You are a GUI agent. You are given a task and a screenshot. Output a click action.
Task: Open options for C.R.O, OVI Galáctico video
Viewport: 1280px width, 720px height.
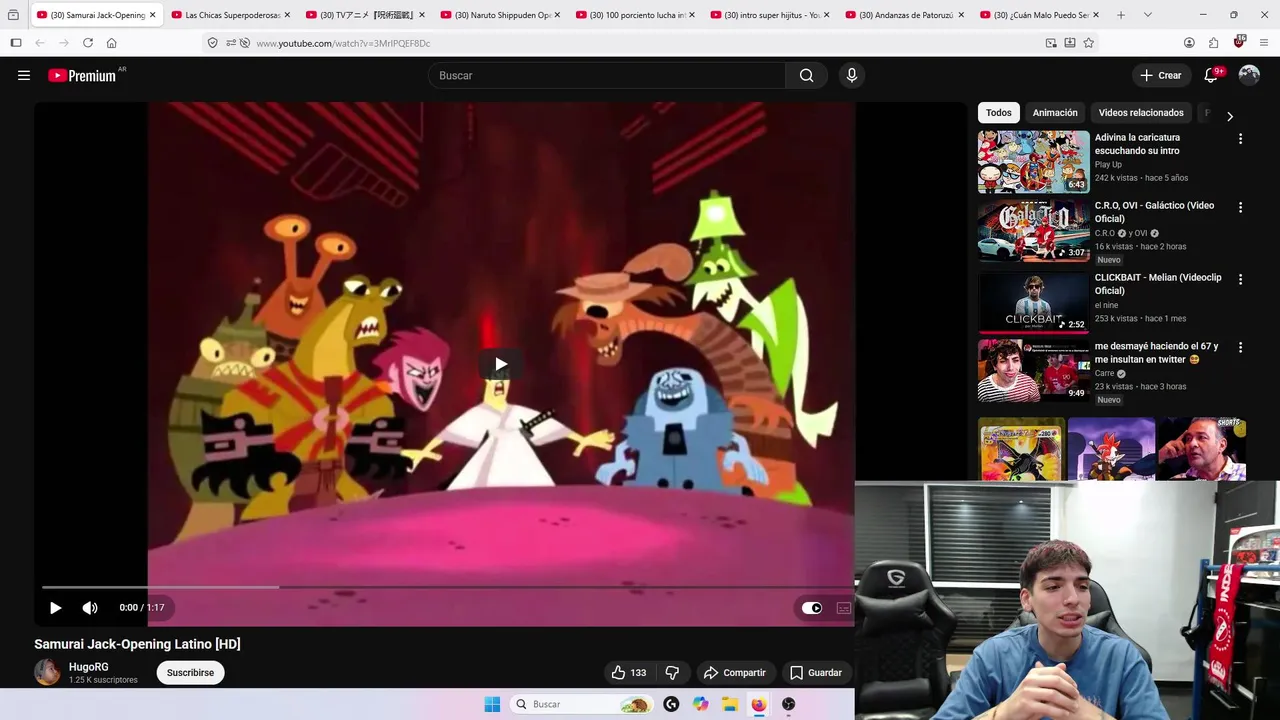tap(1240, 207)
